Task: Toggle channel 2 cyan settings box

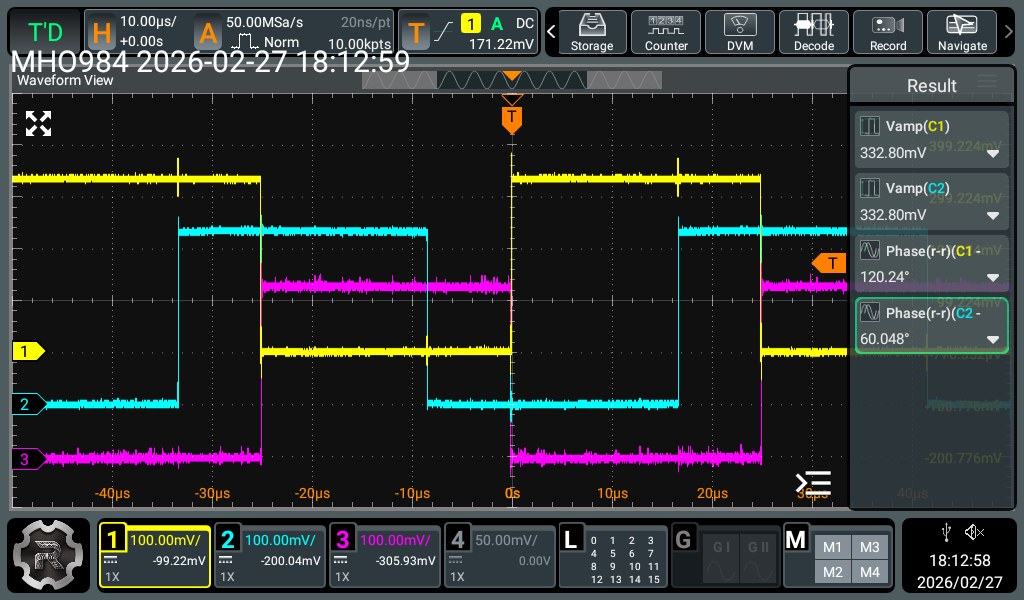Action: (x=269, y=555)
